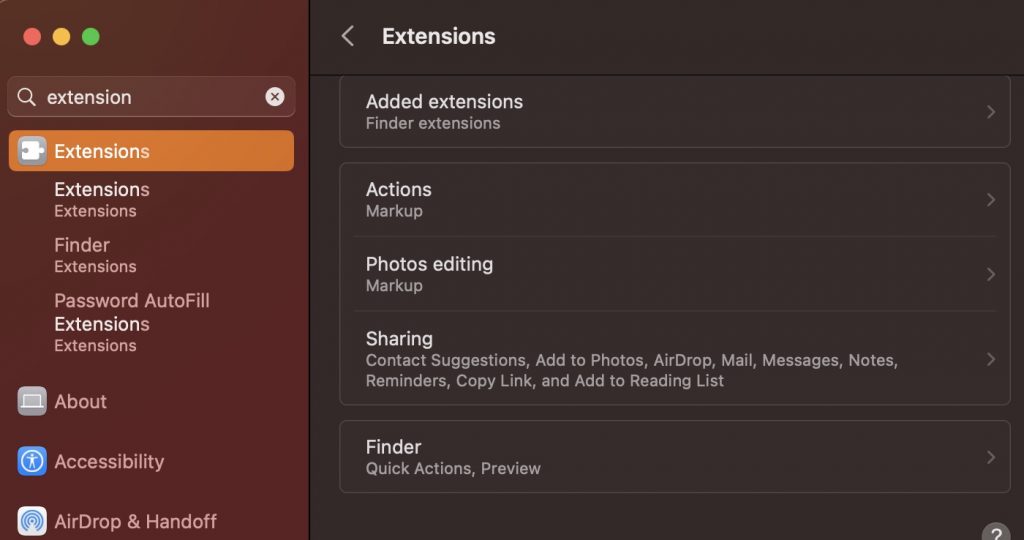
Task: Select the Extensions puzzle-piece icon in sidebar
Action: [32, 151]
